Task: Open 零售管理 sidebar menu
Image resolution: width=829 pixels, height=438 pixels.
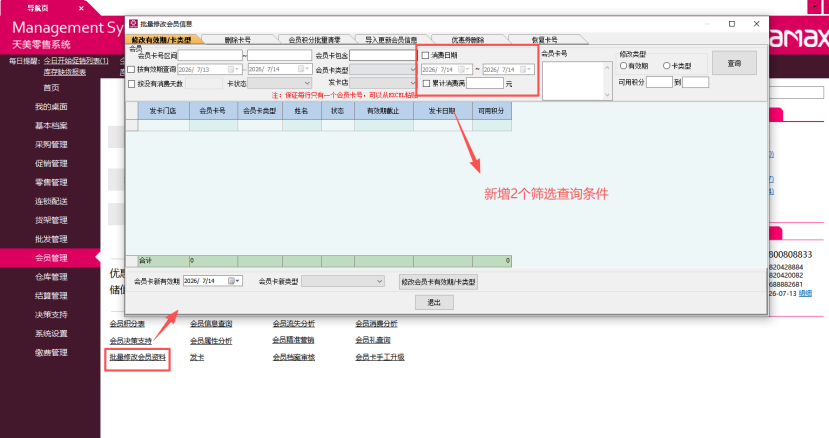Action: [51, 182]
